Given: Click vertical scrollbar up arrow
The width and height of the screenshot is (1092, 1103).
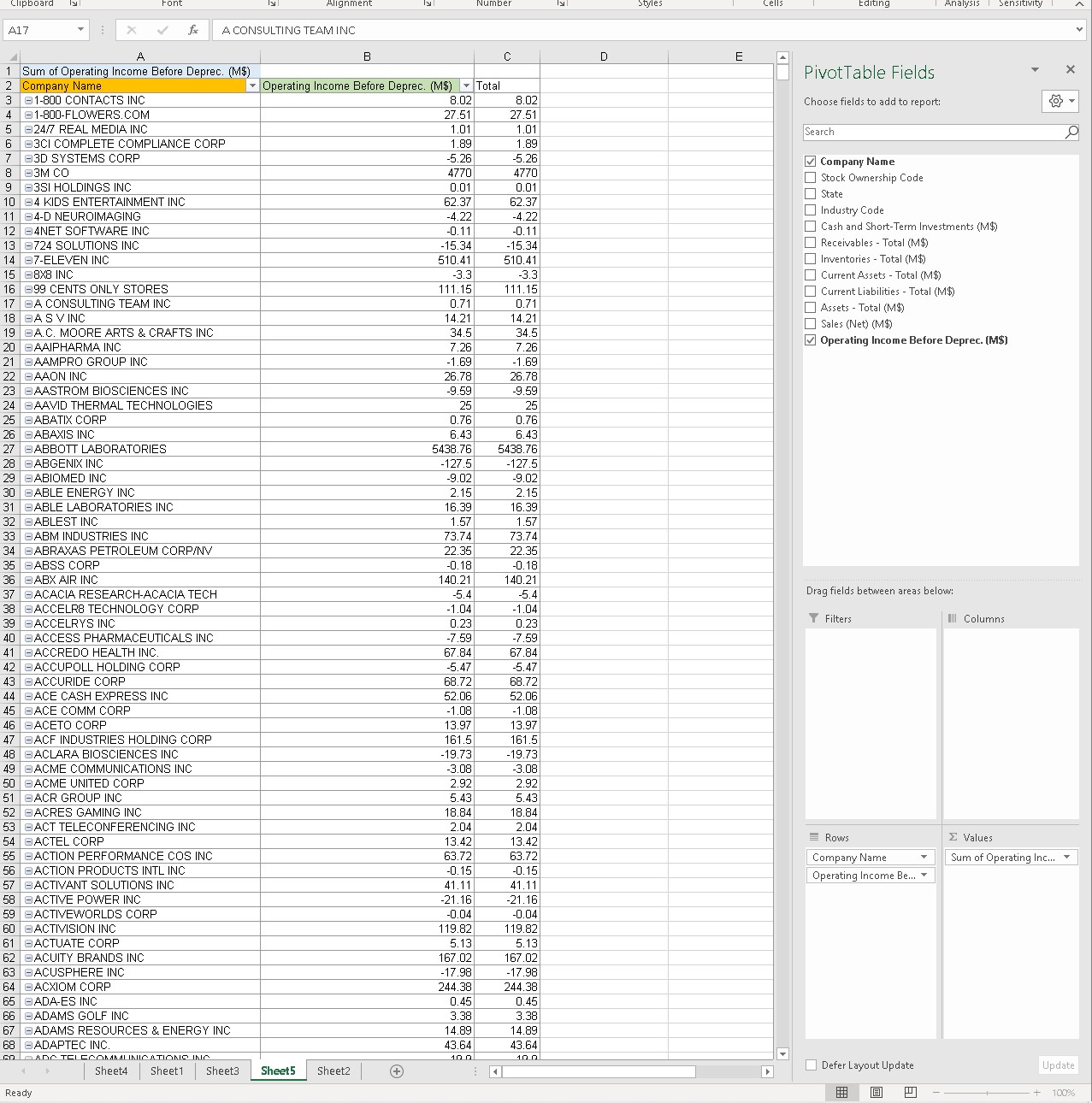Looking at the screenshot, I should (782, 58).
